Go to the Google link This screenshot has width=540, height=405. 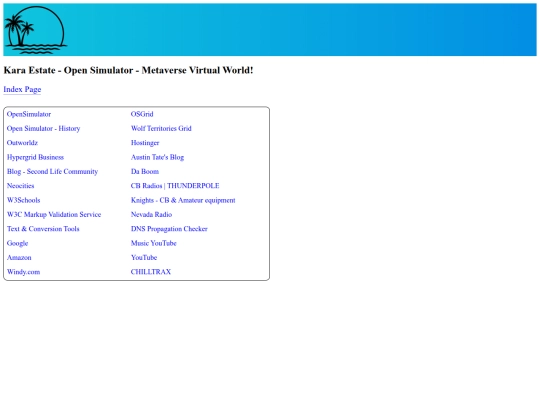(18, 243)
